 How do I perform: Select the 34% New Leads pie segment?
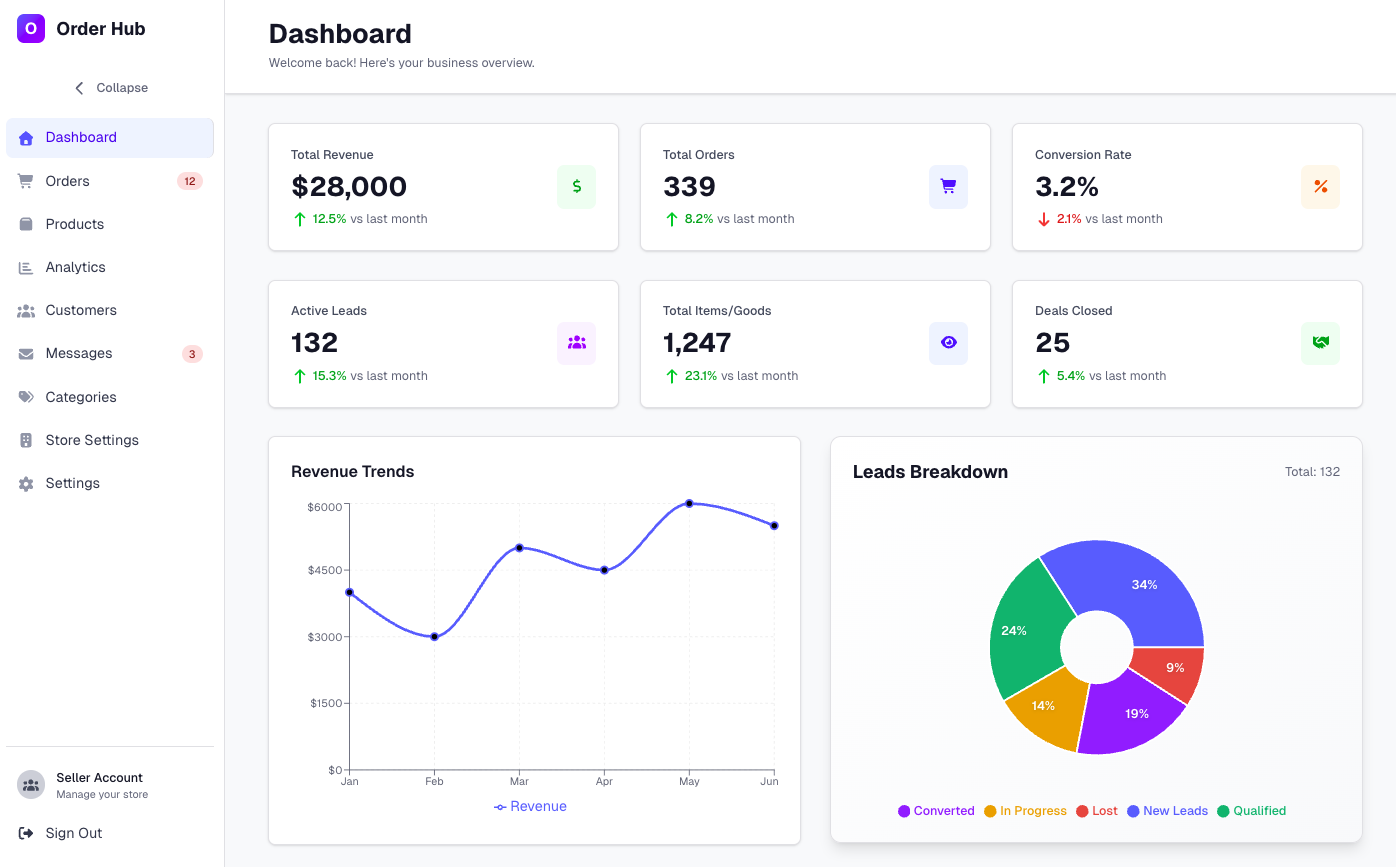(x=1145, y=585)
